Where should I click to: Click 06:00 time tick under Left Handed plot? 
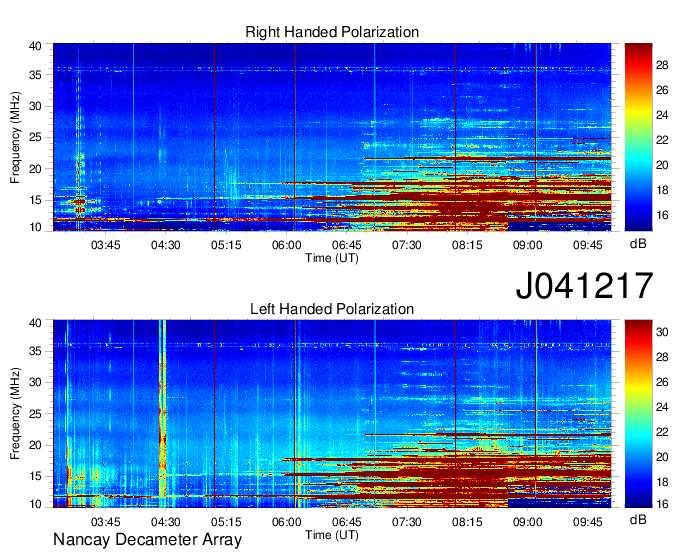click(x=286, y=522)
